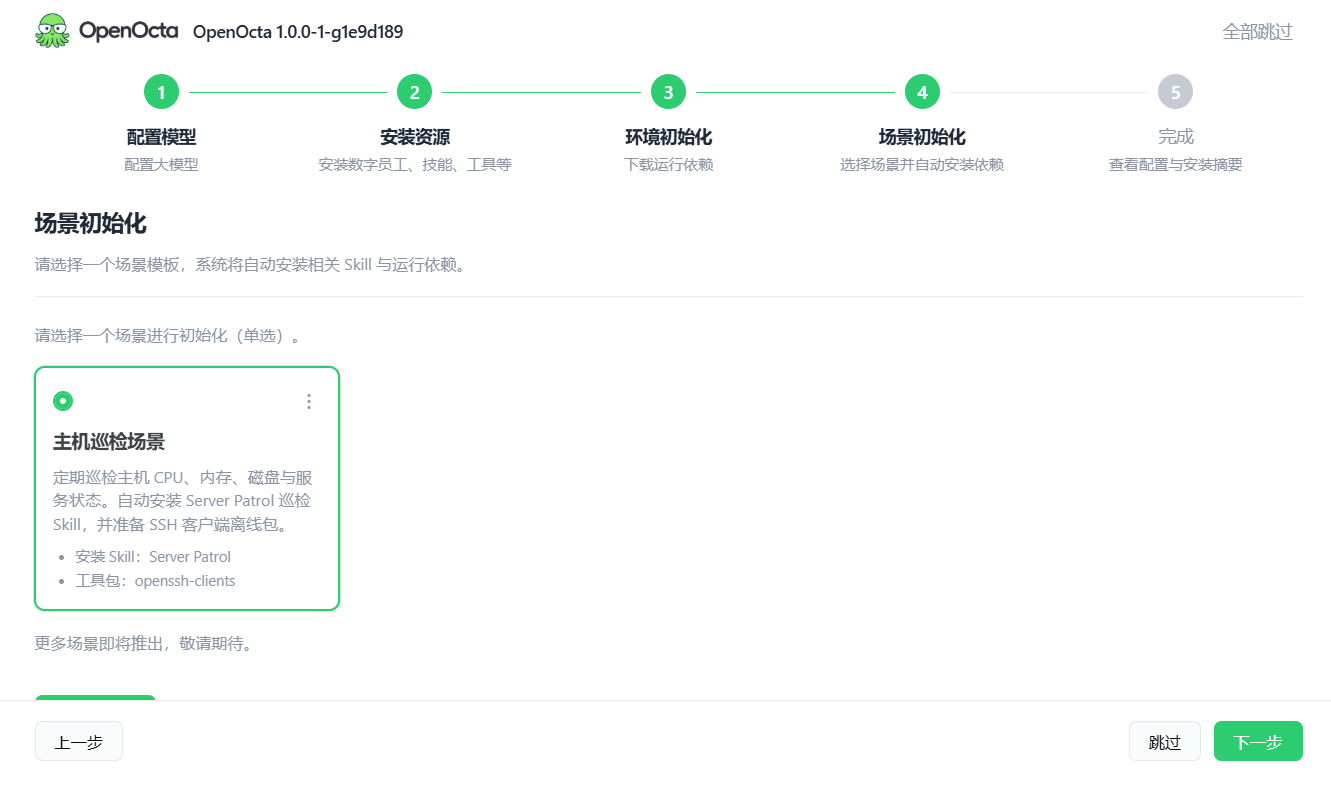Click the card description about 定期巡检主机
1331x787 pixels.
pyautogui.click(x=183, y=501)
